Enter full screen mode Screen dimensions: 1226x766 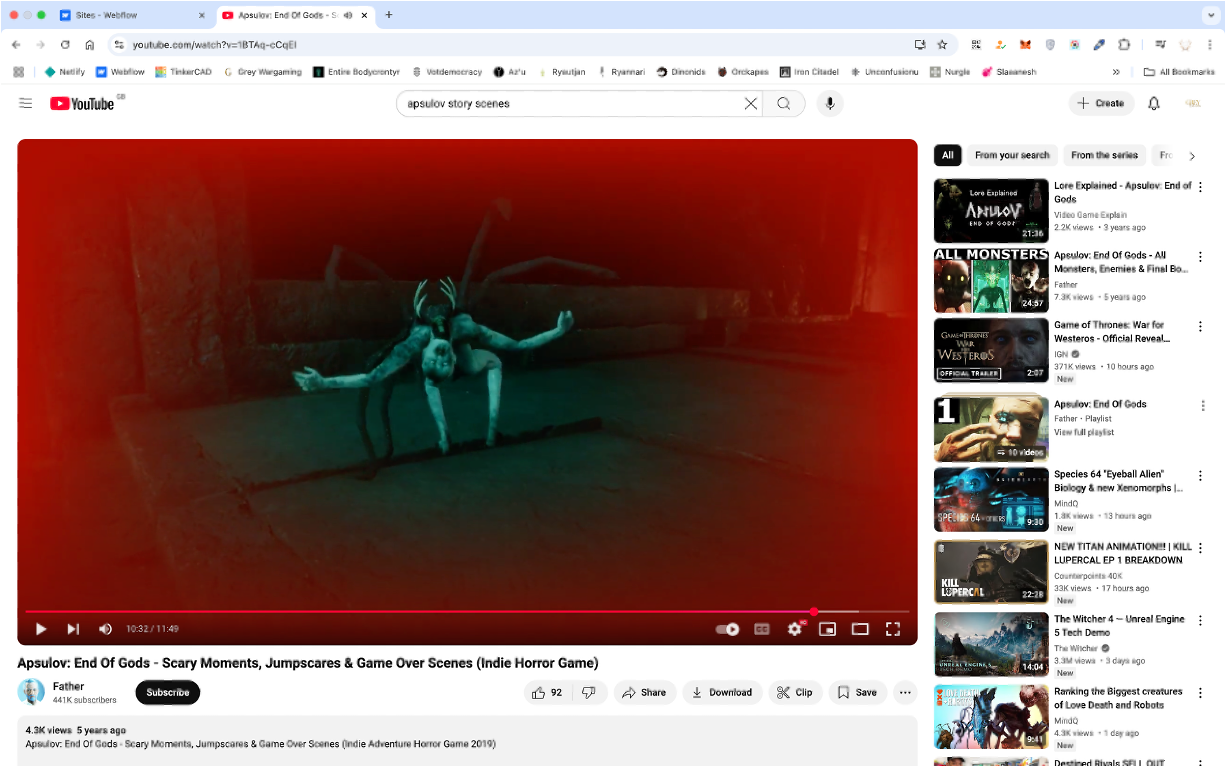coord(893,629)
